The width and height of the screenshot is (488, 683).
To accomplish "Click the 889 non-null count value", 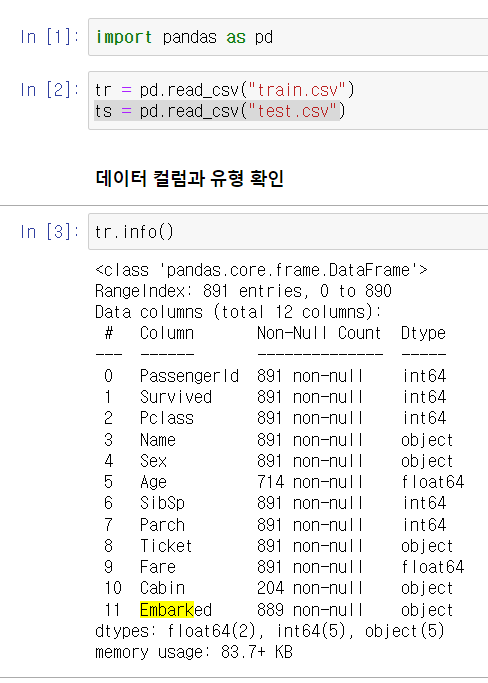I will 310,610.
